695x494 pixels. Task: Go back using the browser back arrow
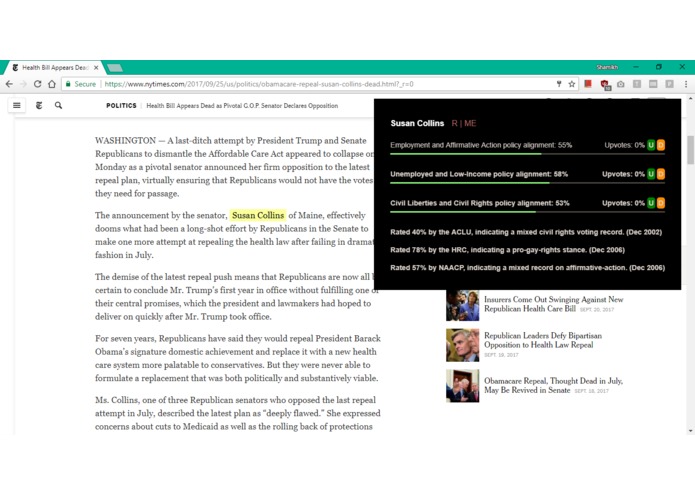click(x=9, y=84)
